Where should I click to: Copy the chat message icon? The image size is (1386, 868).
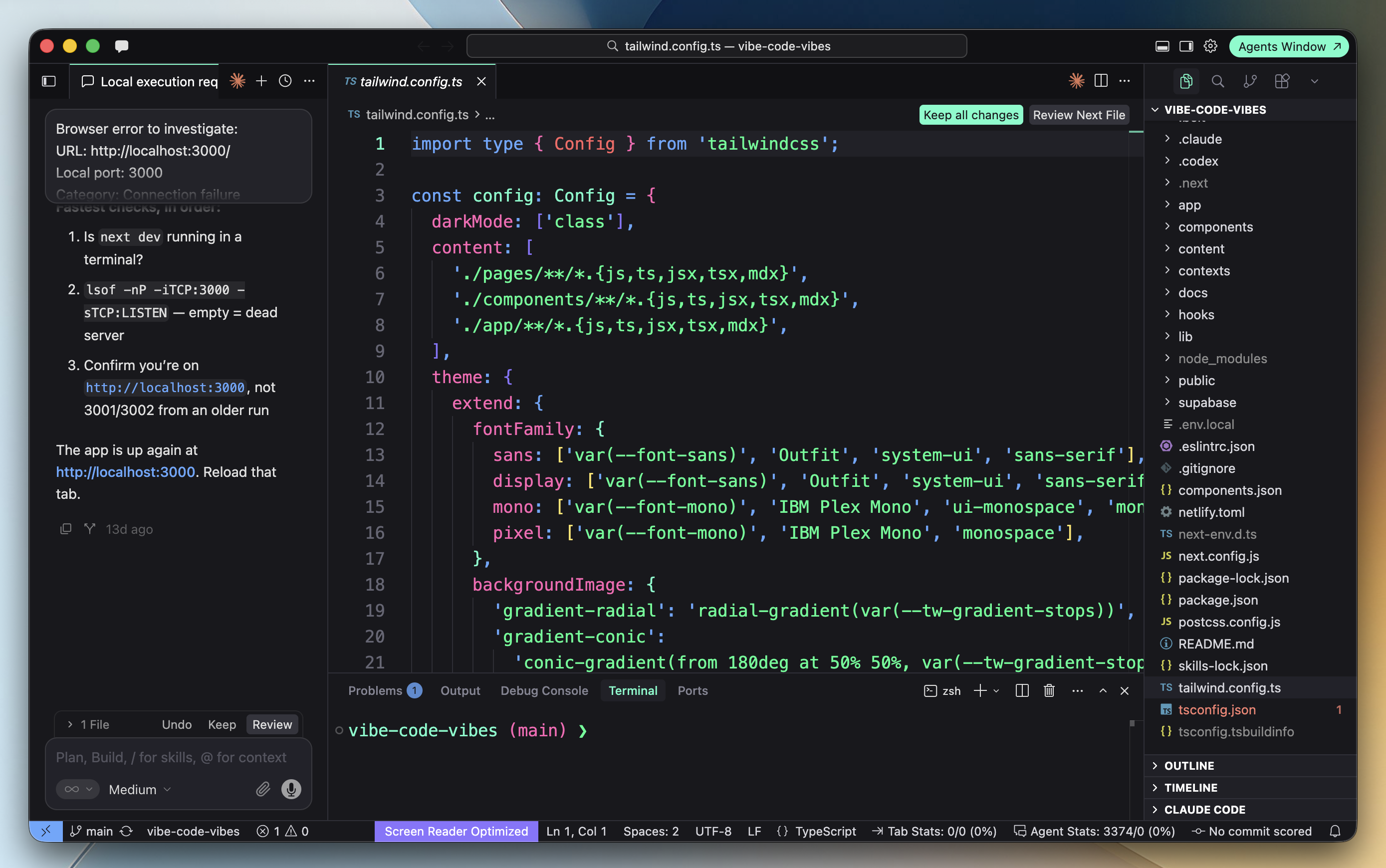pyautogui.click(x=66, y=529)
